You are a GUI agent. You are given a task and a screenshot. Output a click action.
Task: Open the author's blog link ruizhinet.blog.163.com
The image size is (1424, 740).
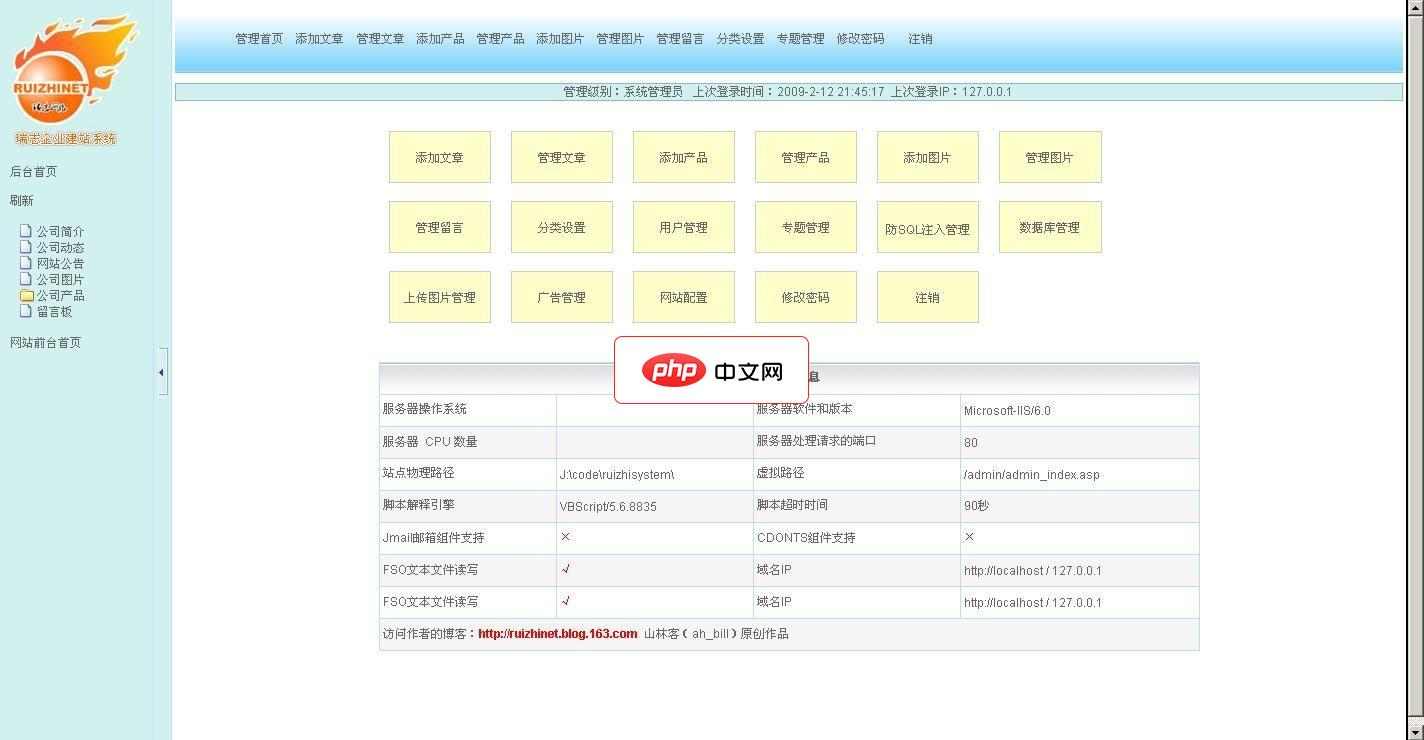[x=557, y=633]
